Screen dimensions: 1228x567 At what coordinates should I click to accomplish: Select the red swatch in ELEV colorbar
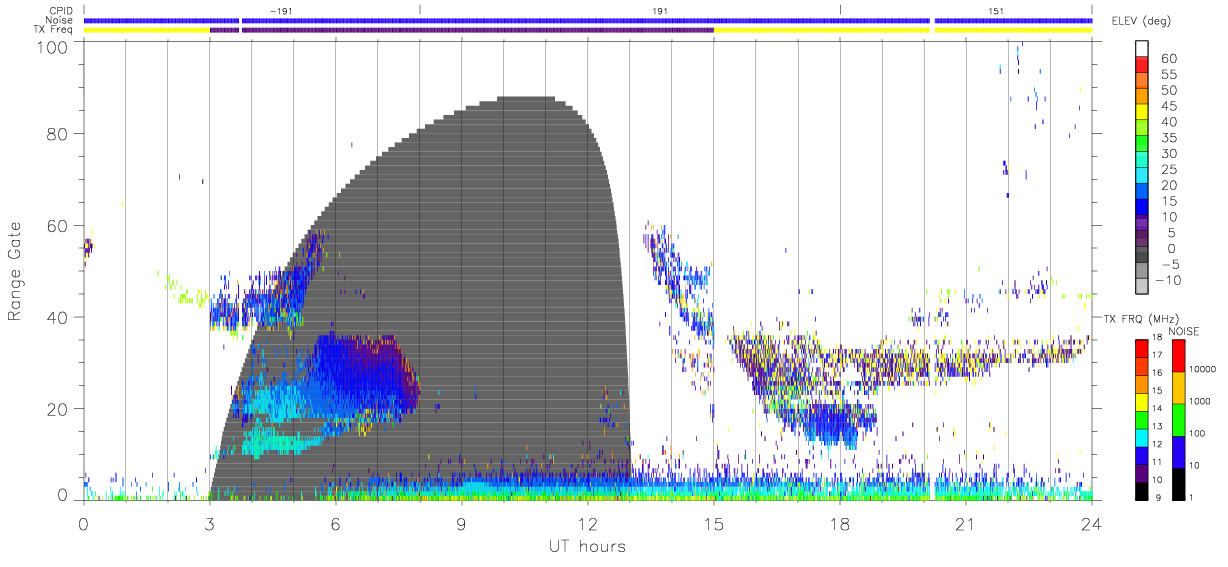pyautogui.click(x=1143, y=66)
